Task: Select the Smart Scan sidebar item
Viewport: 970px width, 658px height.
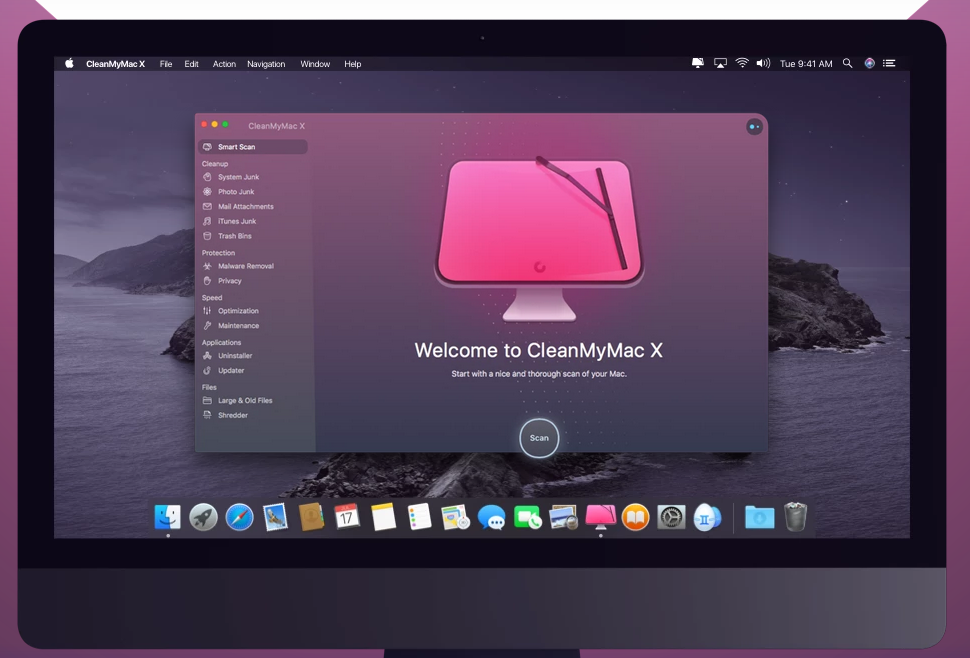Action: pos(237,147)
